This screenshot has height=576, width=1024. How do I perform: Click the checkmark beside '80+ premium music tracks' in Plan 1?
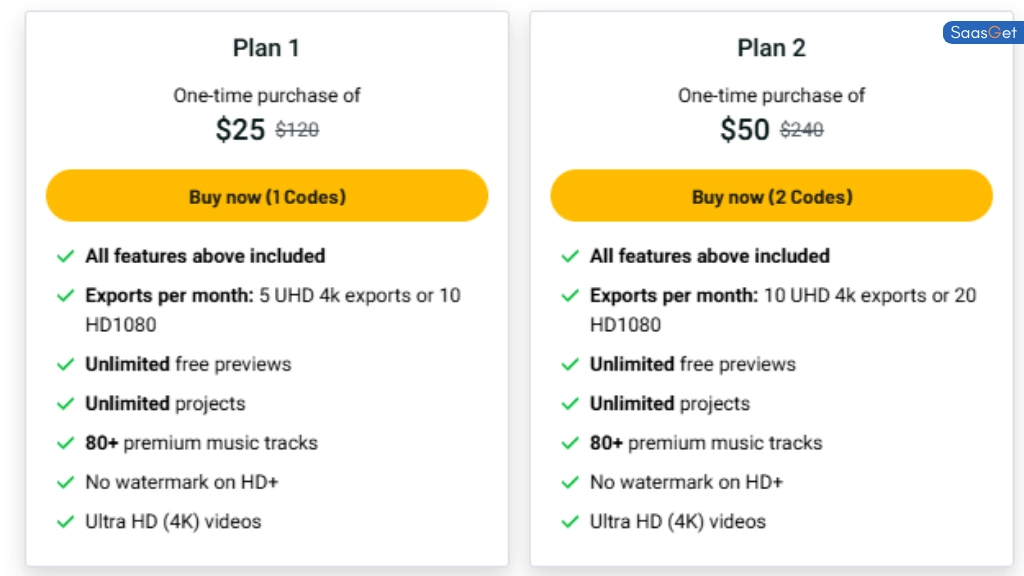pos(65,443)
